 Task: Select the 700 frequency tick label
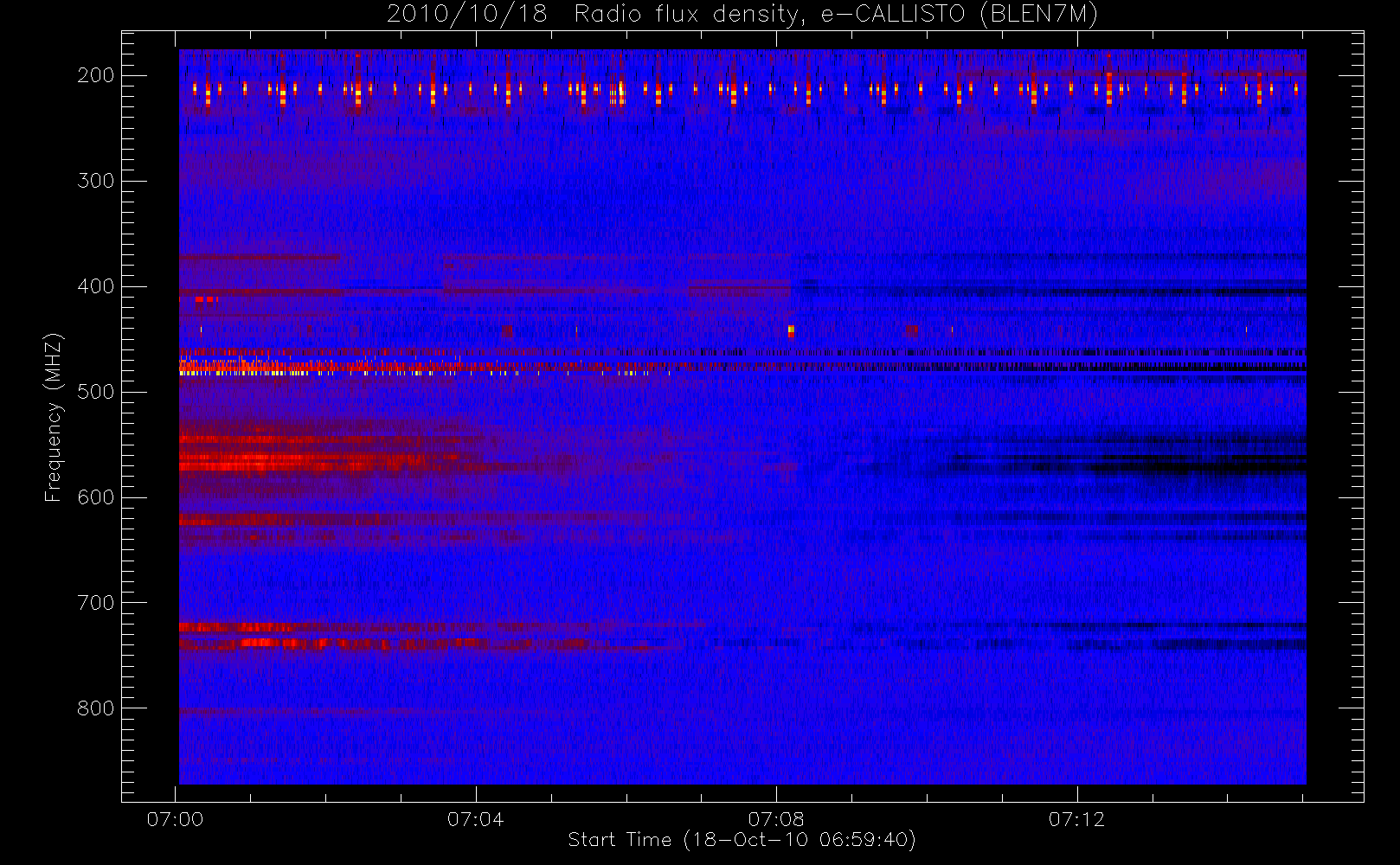coord(95,603)
